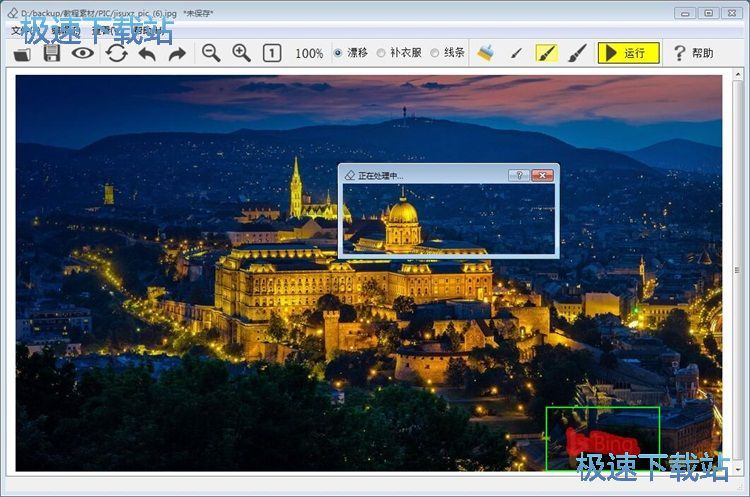Zoom out with minus magnifier
Screen dimensions: 750x497
coord(211,53)
